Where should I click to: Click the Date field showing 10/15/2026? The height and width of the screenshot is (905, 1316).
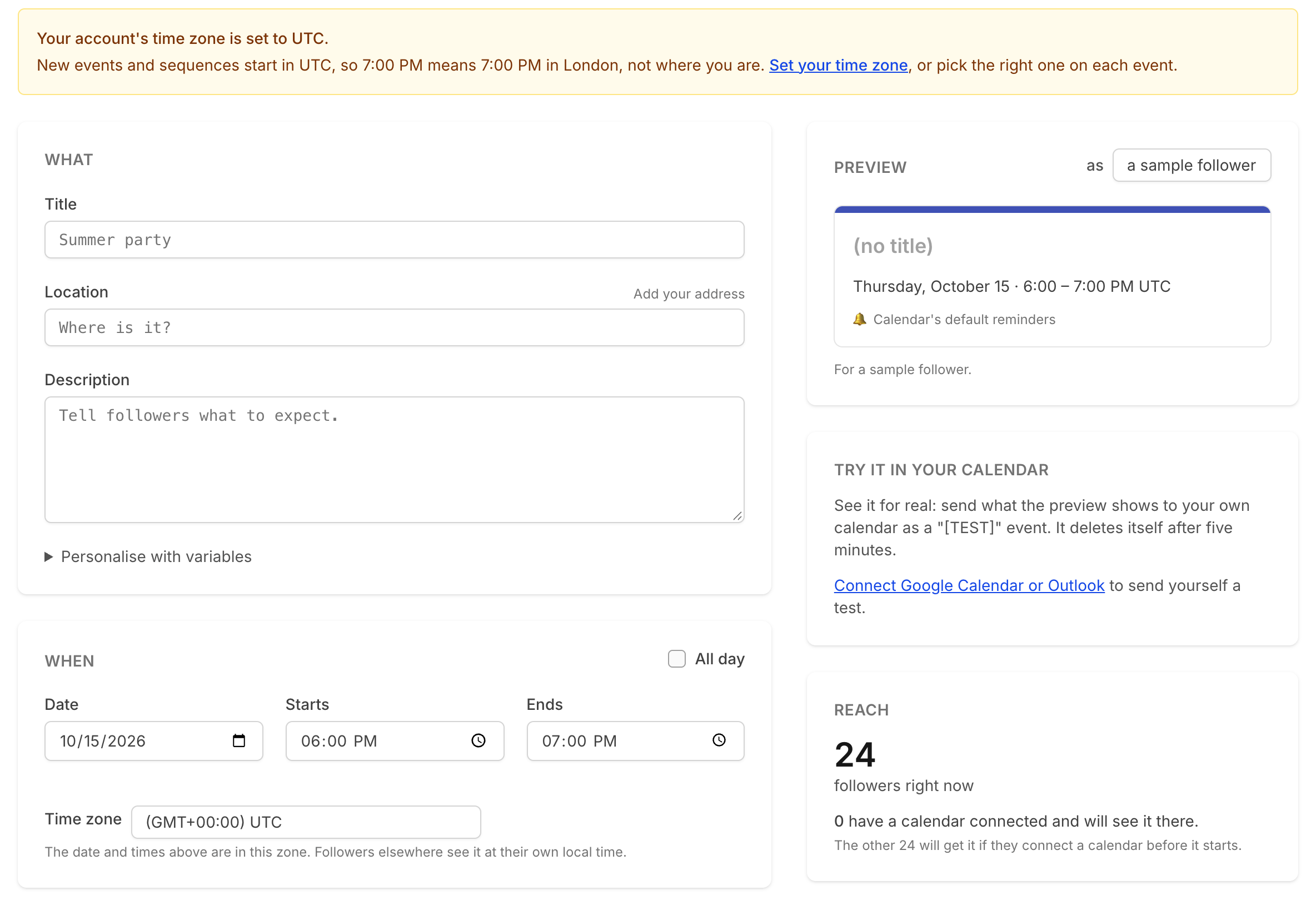[153, 741]
